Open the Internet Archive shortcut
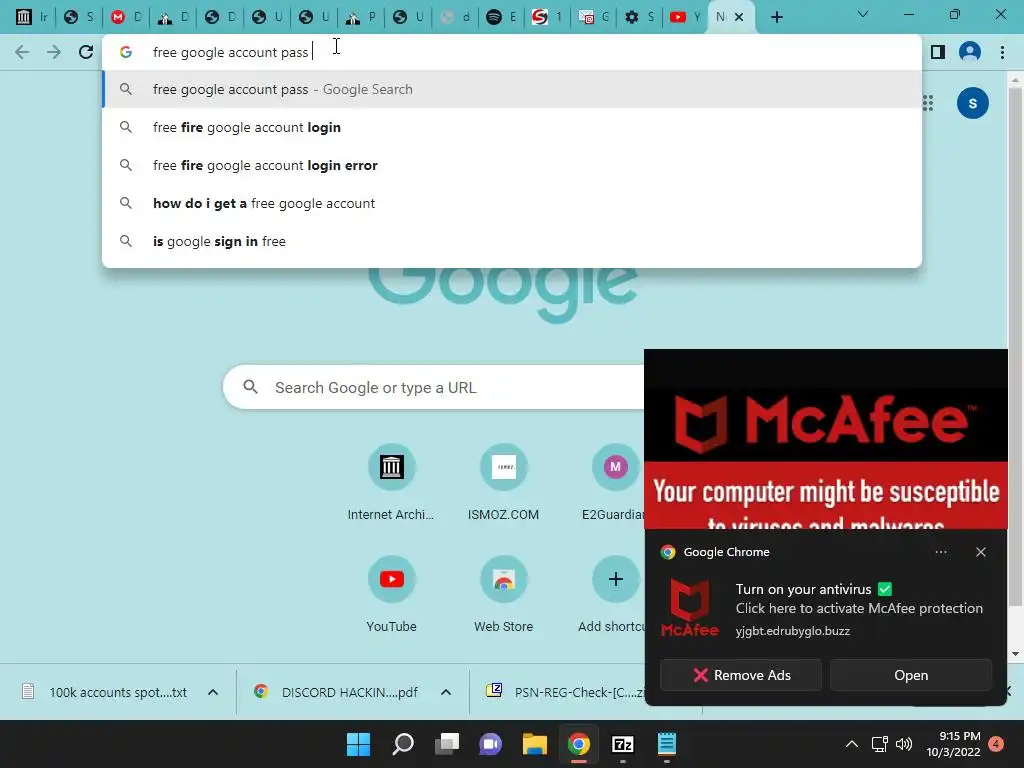1024x768 pixels. (391, 483)
